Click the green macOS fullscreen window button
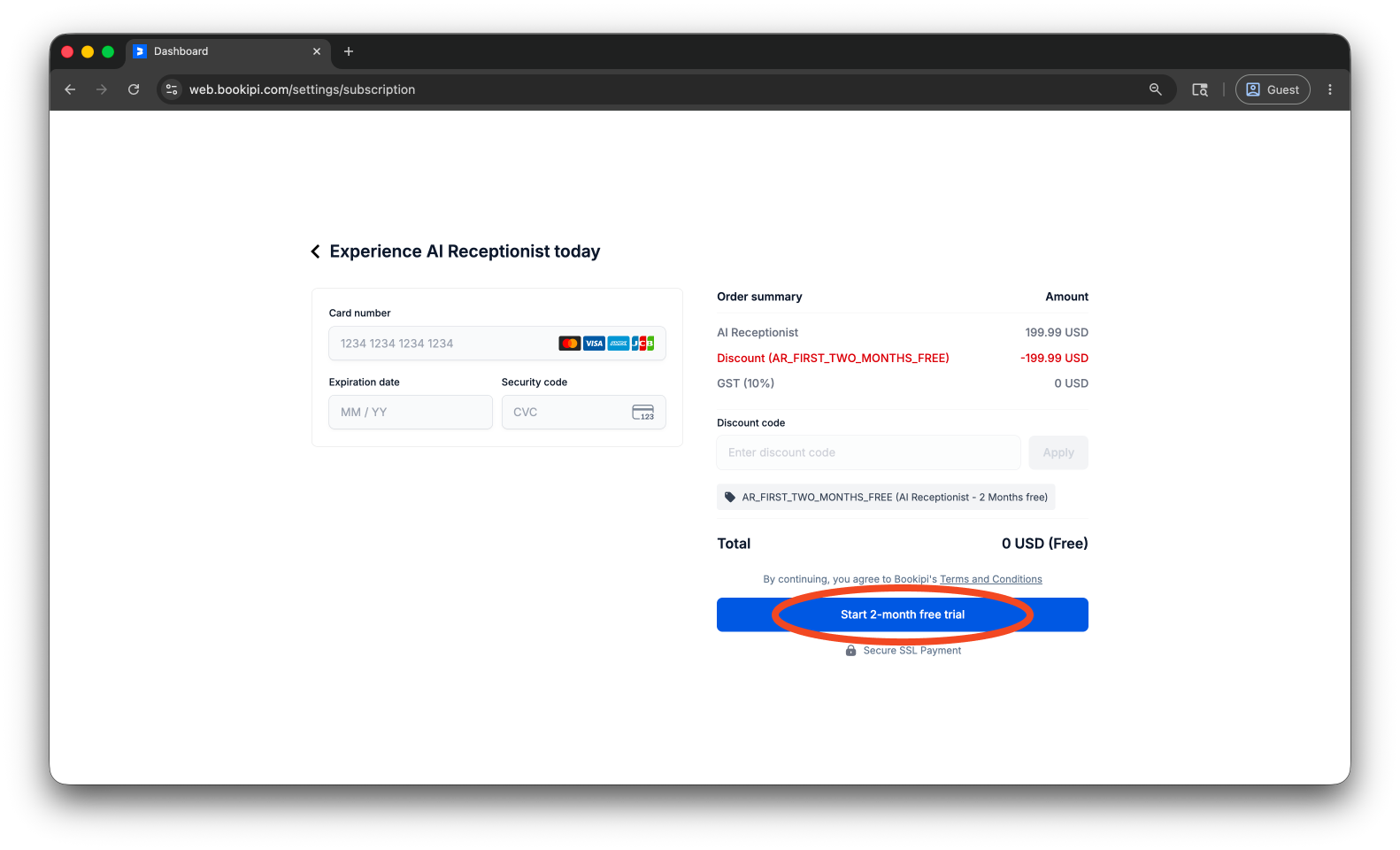 point(108,51)
